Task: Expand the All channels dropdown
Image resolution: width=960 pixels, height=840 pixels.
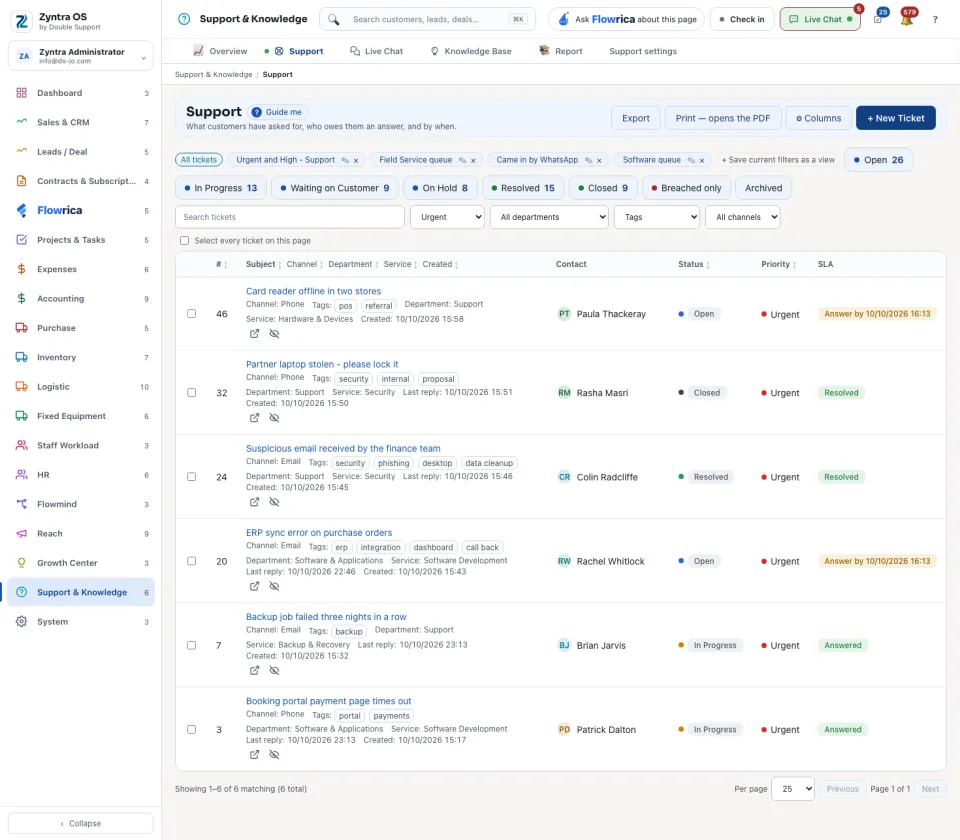Action: click(743, 217)
